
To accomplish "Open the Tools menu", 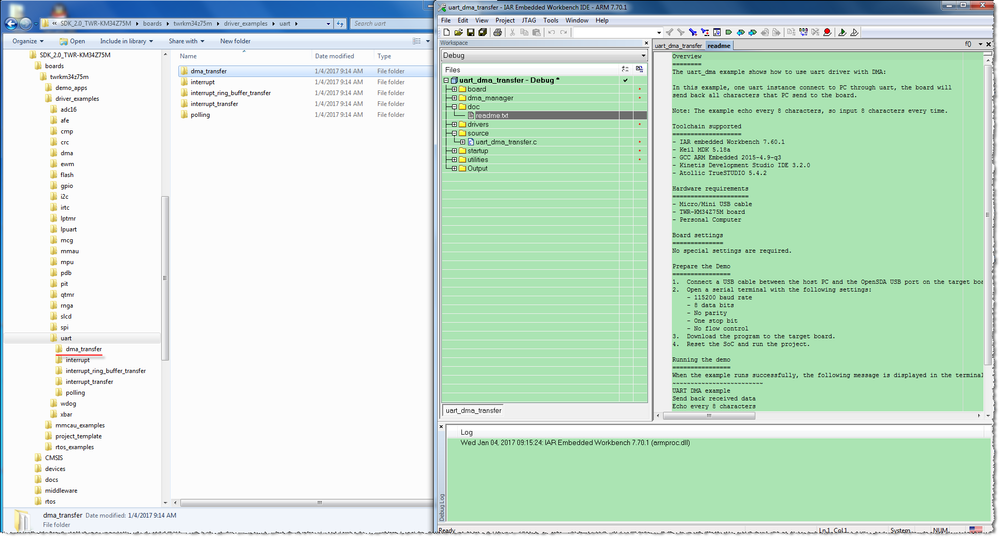I will [550, 20].
